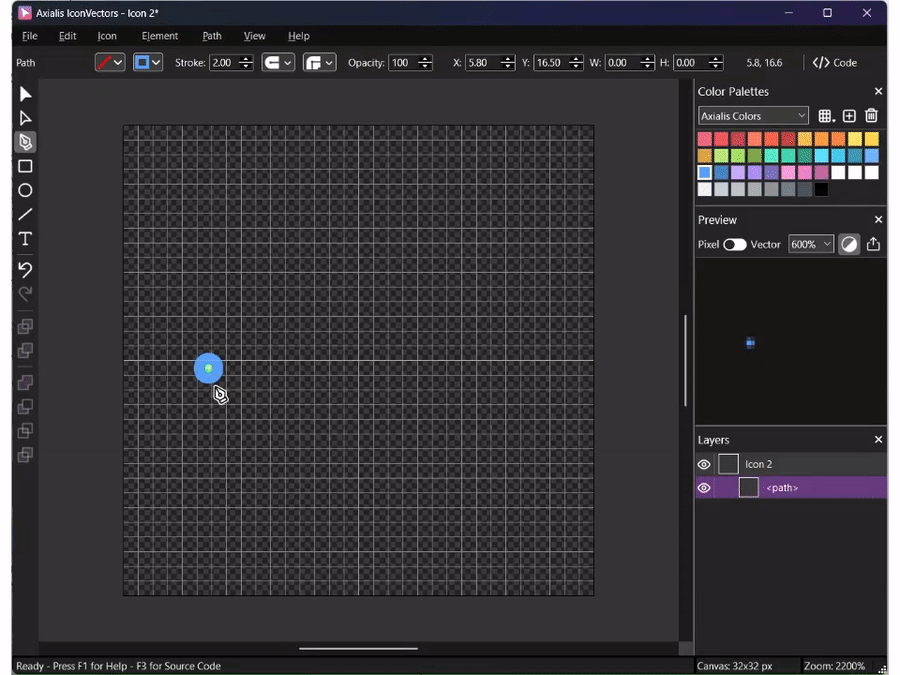This screenshot has width=900, height=675.
Task: Pick the black color swatch
Action: tap(821, 189)
